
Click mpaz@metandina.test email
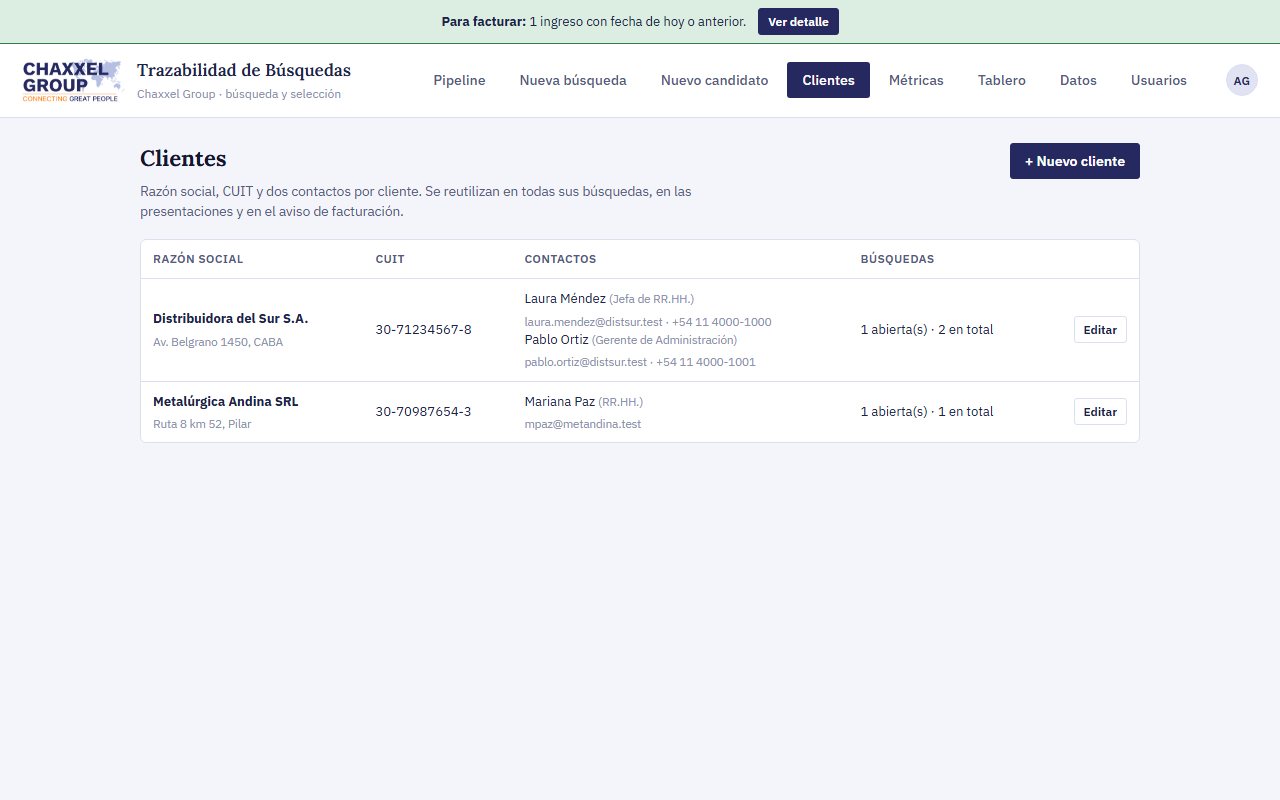pyautogui.click(x=583, y=424)
